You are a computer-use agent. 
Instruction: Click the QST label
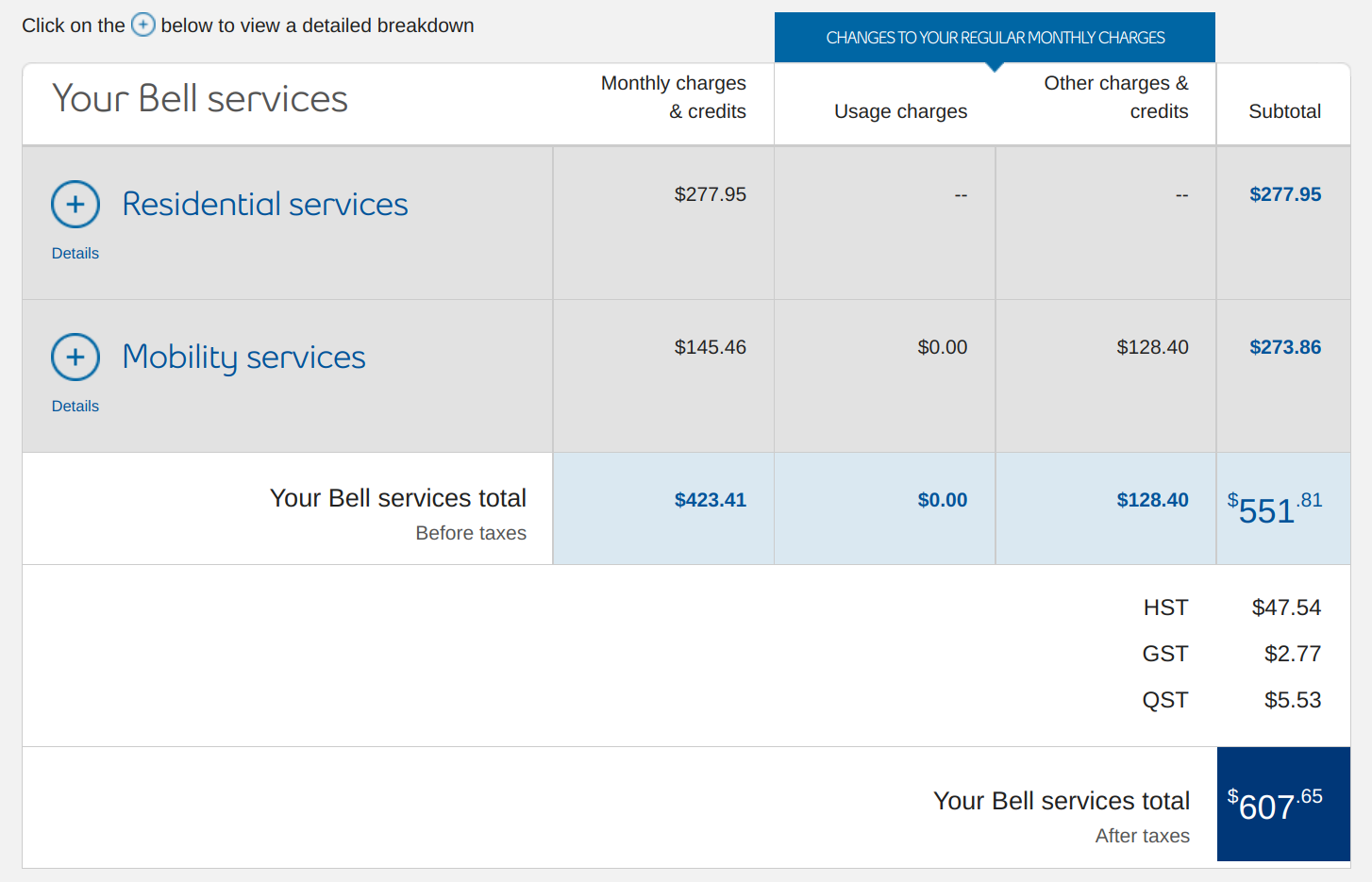click(x=1165, y=700)
